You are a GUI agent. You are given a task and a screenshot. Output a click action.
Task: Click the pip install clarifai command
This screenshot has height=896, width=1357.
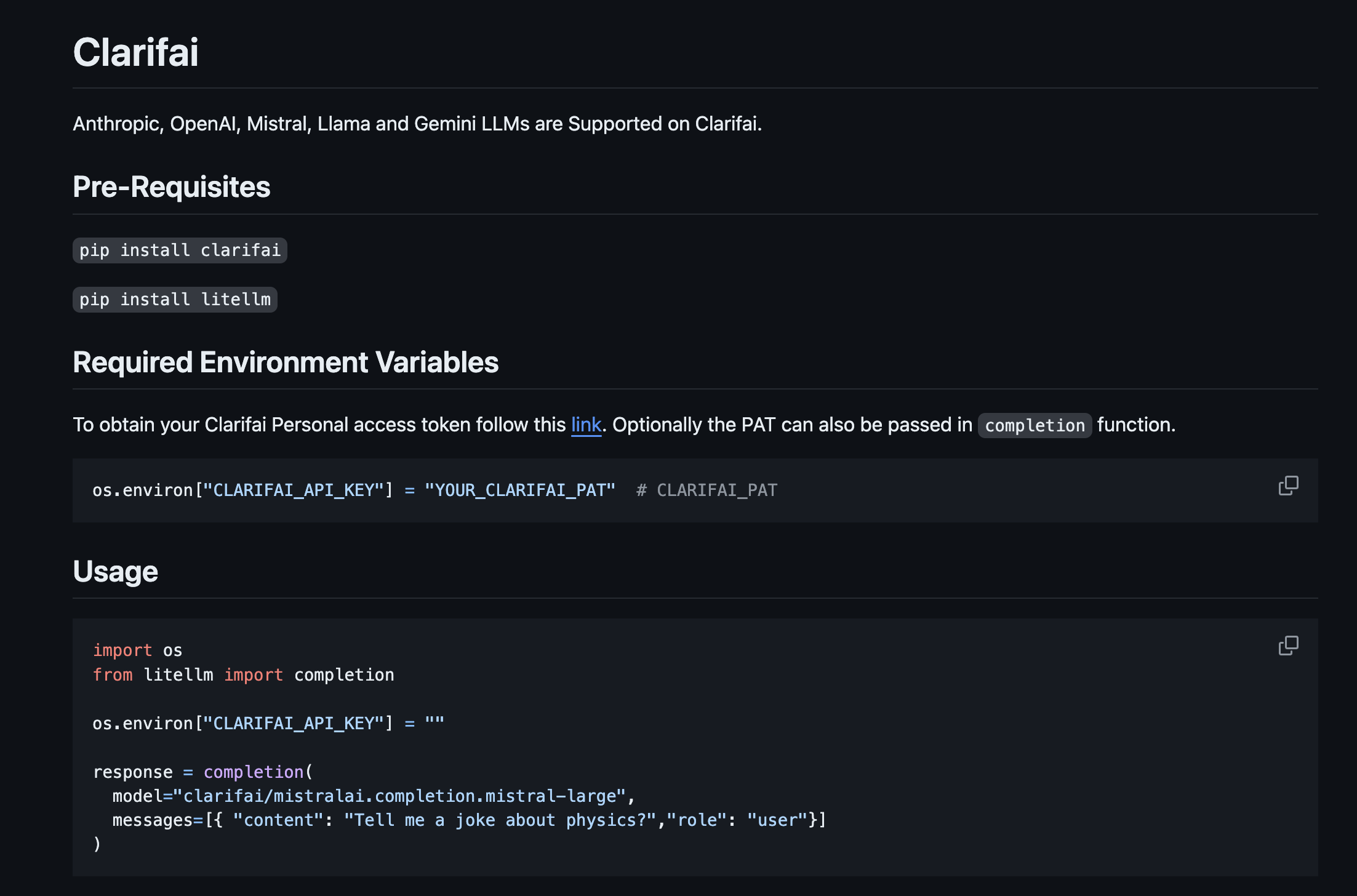[x=180, y=250]
